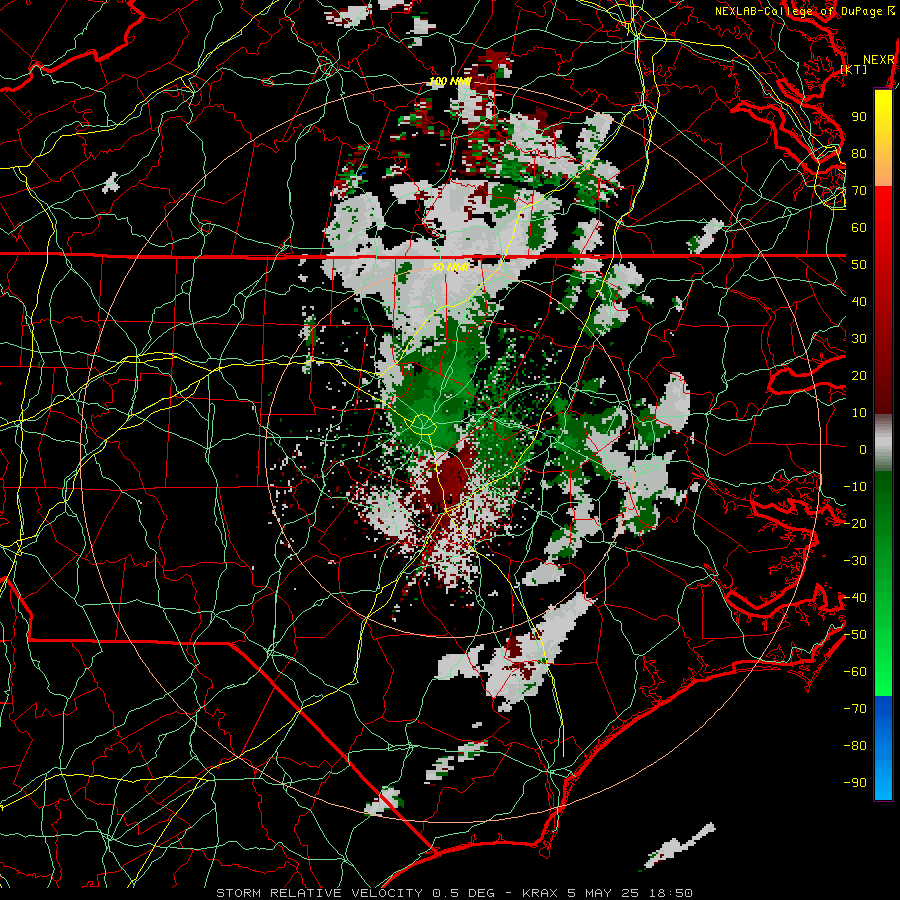Image resolution: width=900 pixels, height=900 pixels.
Task: Click the positive 10 tick label on the scale
Action: tap(859, 413)
